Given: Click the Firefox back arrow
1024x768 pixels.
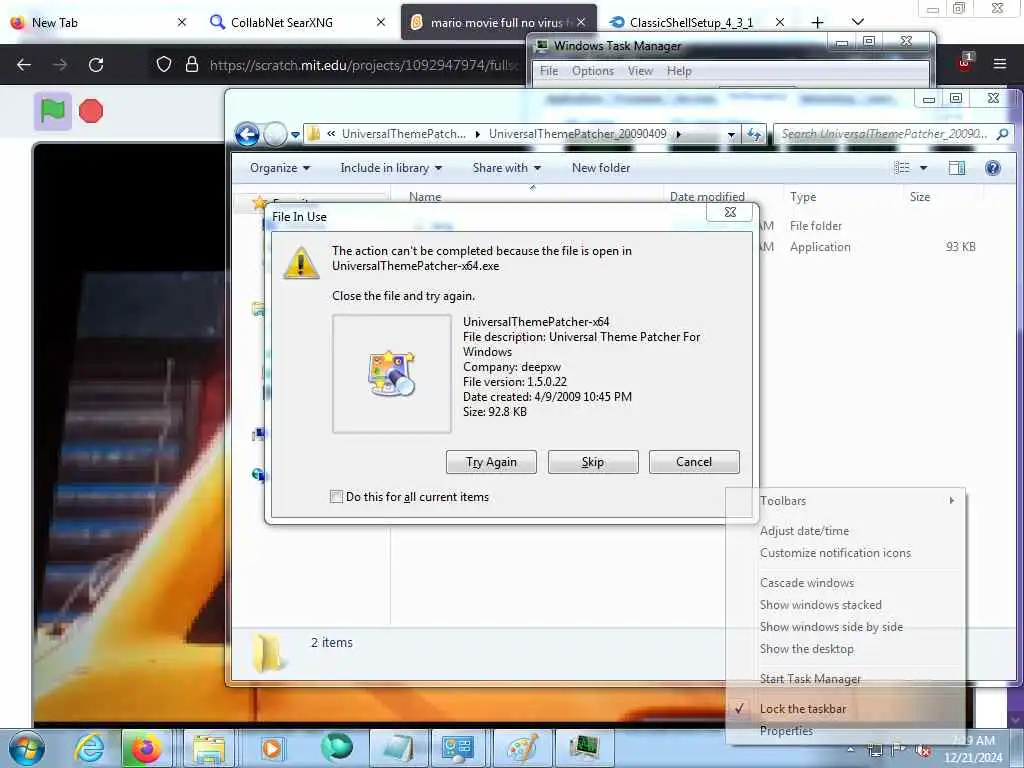Looking at the screenshot, I should pos(24,65).
